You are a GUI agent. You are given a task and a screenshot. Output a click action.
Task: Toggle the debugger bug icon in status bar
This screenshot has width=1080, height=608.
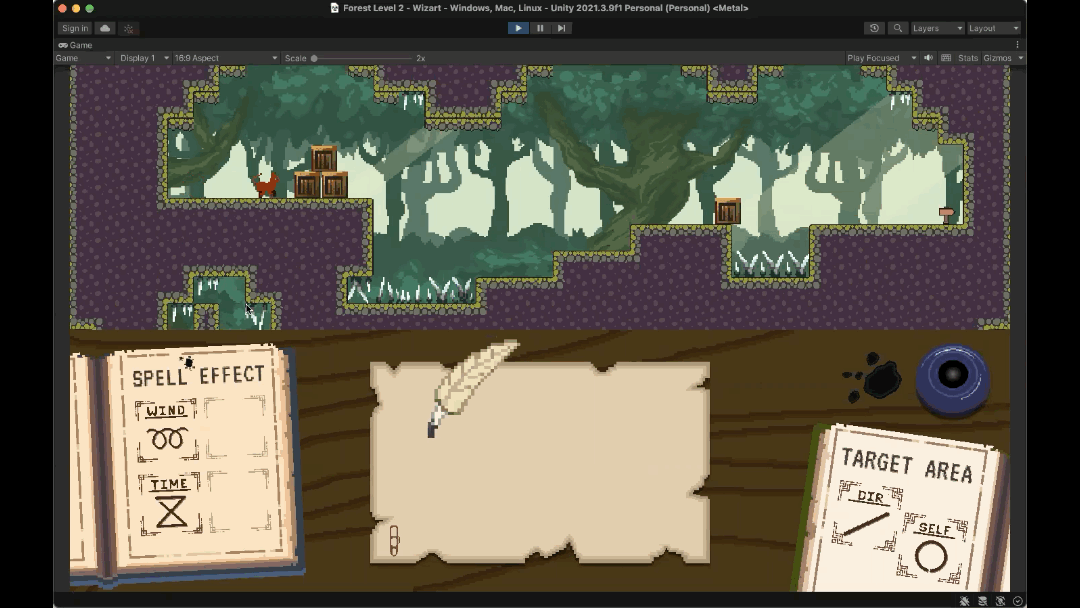[964, 601]
